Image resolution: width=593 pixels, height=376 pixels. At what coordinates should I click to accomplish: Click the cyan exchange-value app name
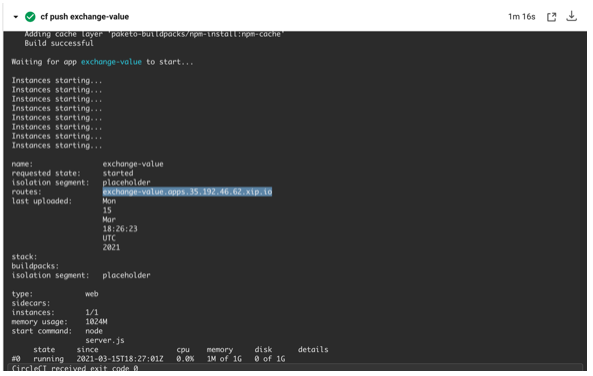pos(111,62)
